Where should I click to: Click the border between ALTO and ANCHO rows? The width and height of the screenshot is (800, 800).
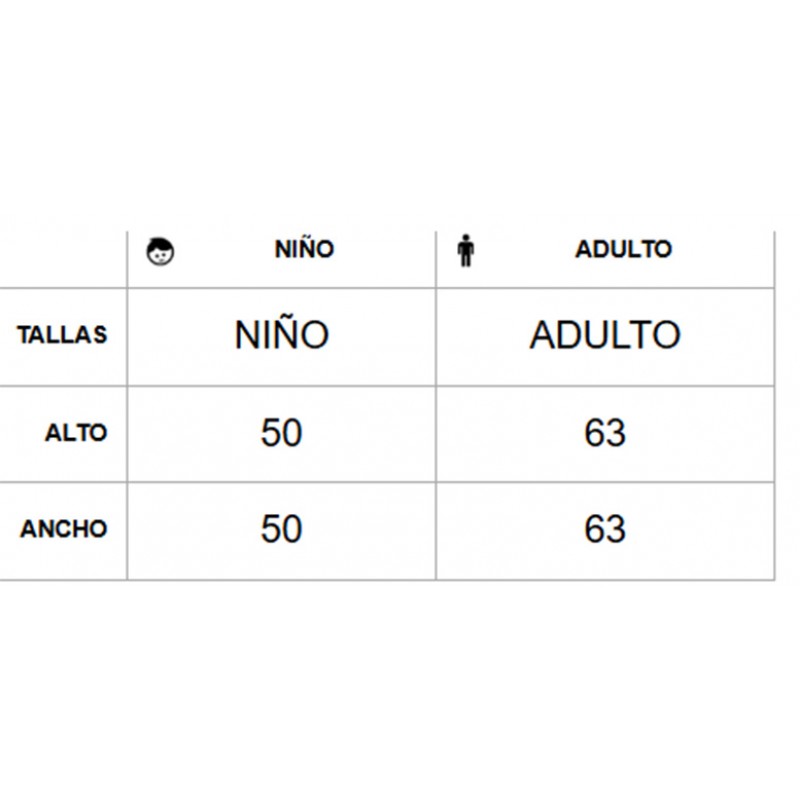387,482
